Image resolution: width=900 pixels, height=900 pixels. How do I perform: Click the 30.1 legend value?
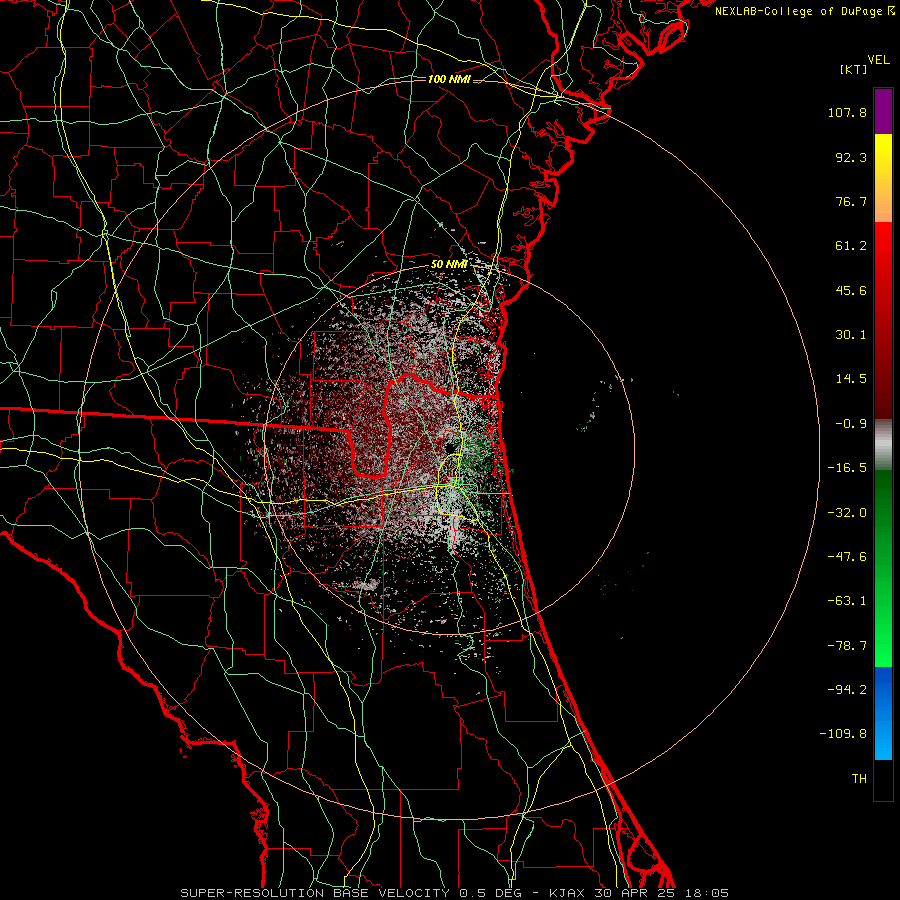pyautogui.click(x=851, y=335)
